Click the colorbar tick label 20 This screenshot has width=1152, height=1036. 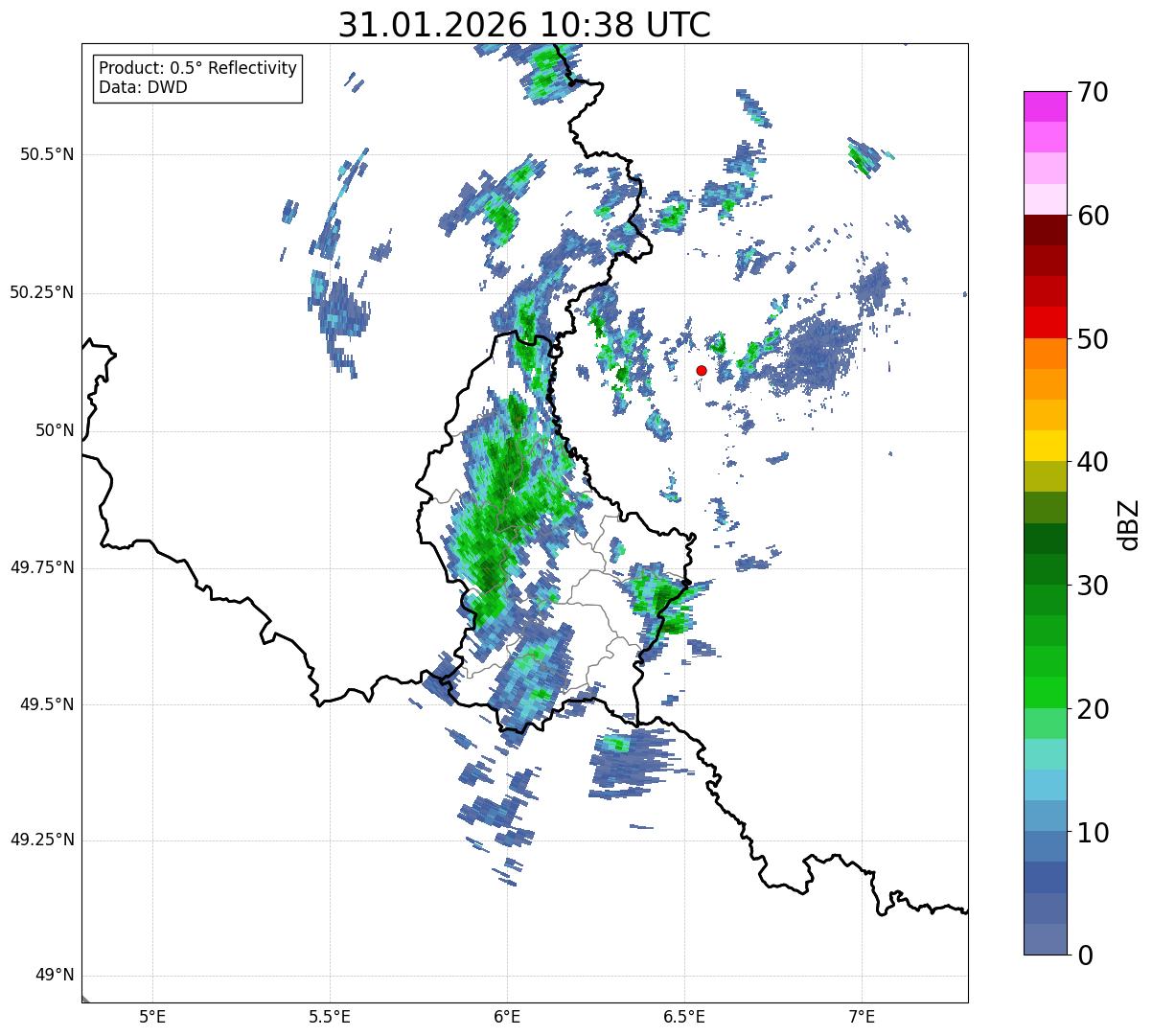point(1093,709)
